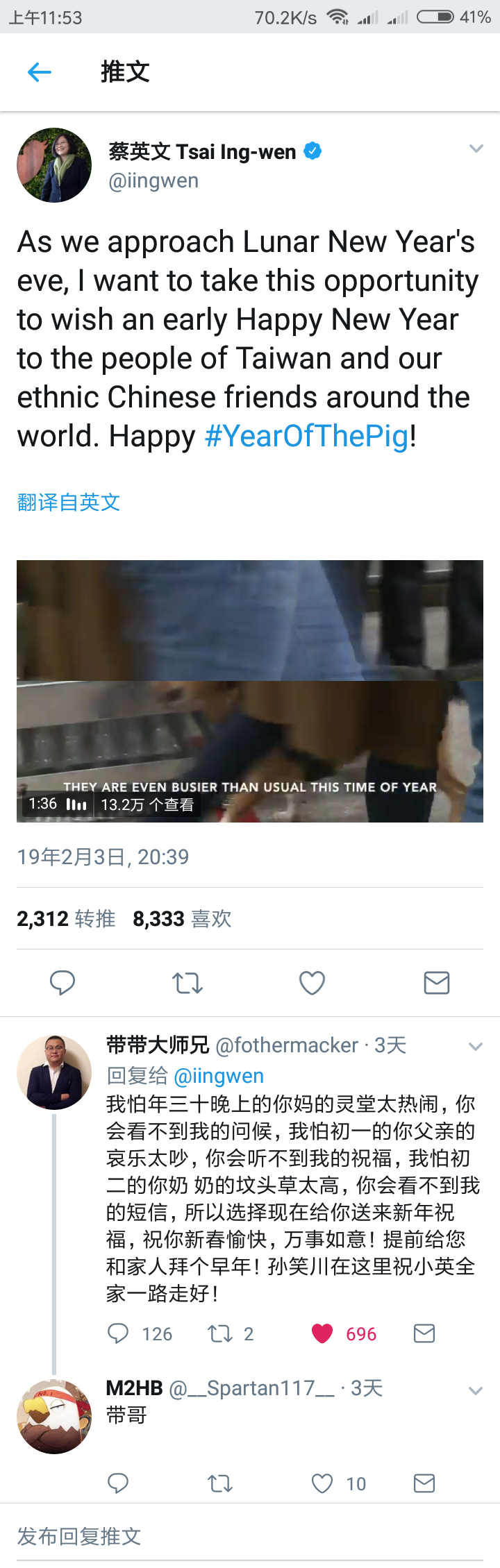The height and width of the screenshot is (1568, 500).
Task: Like the main tweet with heart icon
Action: [312, 983]
